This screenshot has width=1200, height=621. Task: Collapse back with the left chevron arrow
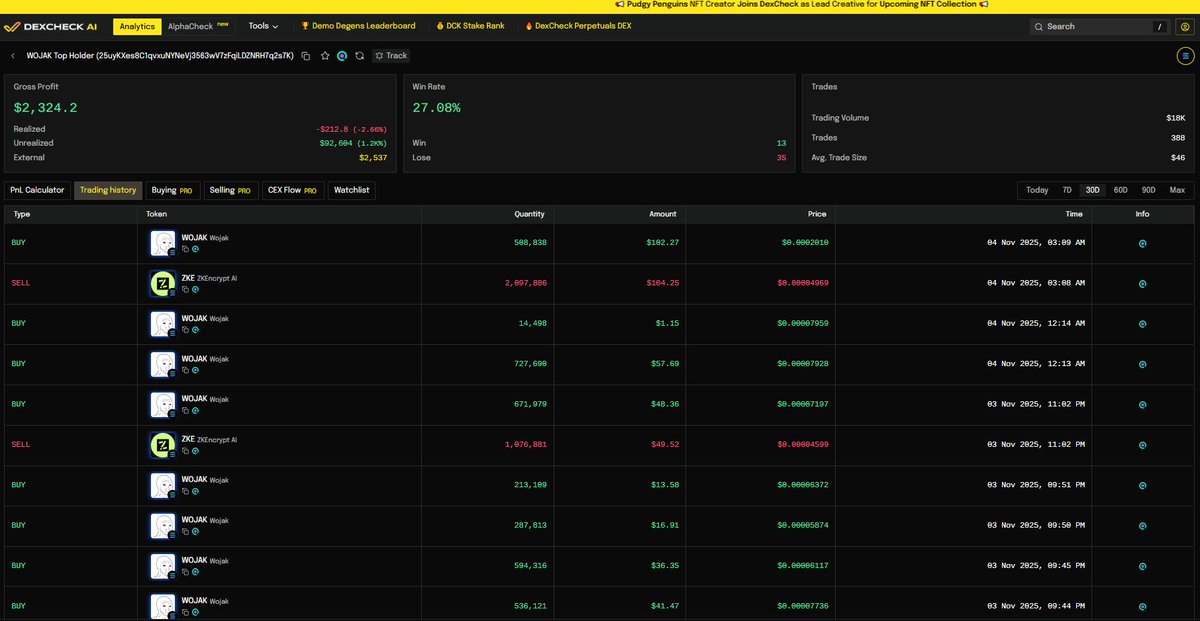[12, 56]
